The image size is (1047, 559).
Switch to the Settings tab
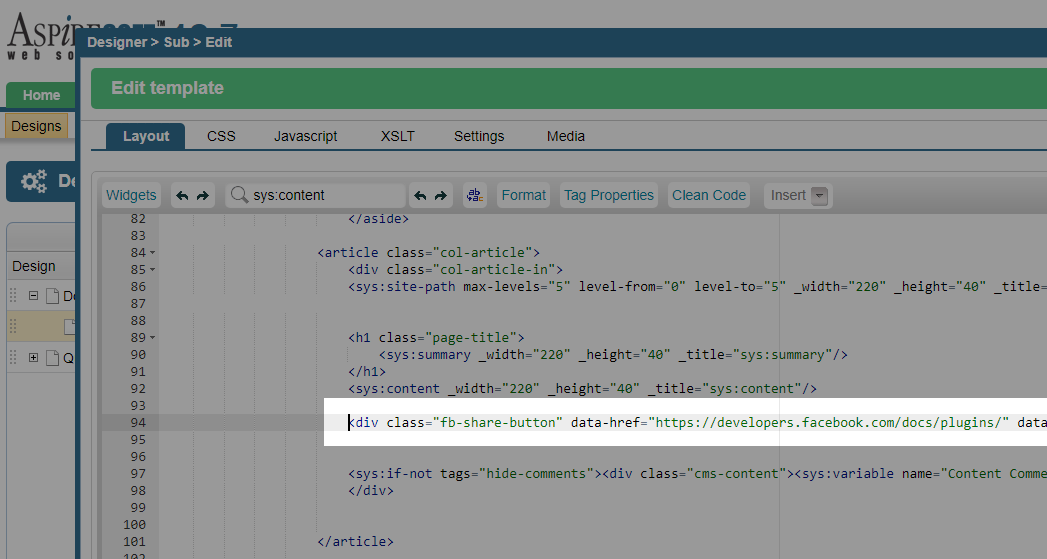pos(479,136)
